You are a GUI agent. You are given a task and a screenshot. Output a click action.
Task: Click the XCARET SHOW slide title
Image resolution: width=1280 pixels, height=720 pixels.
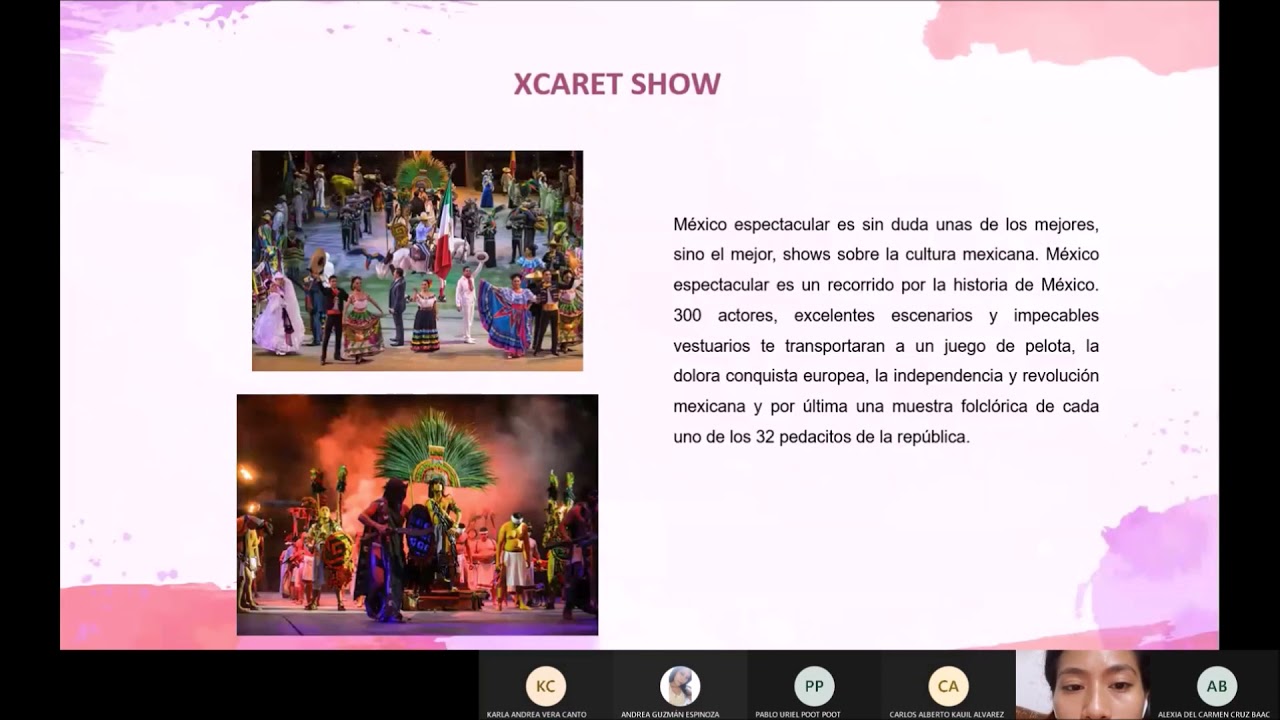coord(617,84)
